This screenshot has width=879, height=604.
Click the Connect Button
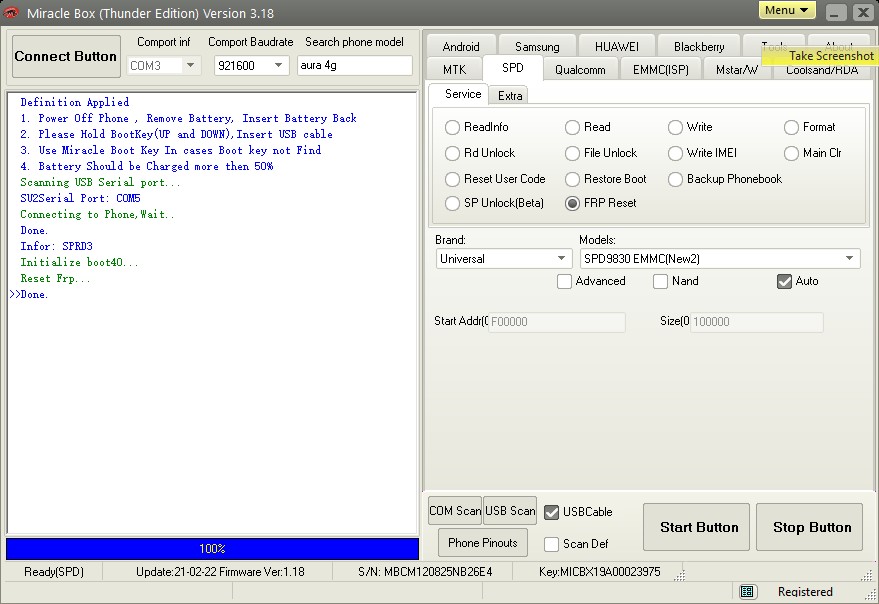point(66,56)
